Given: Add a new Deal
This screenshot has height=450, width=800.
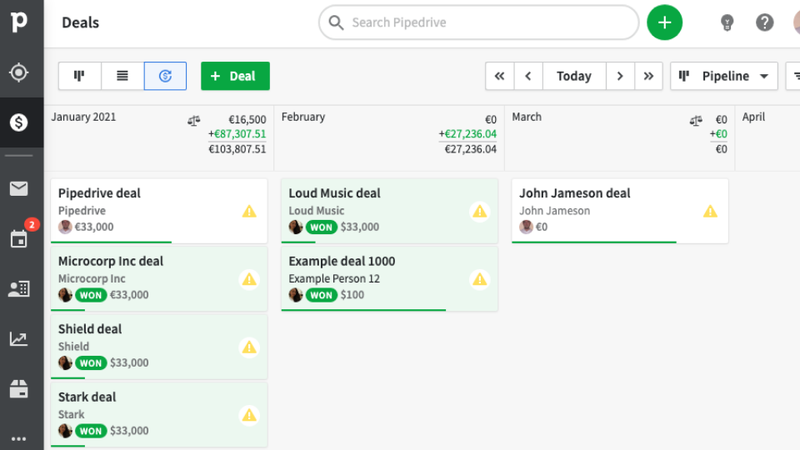Looking at the screenshot, I should pyautogui.click(x=235, y=76).
